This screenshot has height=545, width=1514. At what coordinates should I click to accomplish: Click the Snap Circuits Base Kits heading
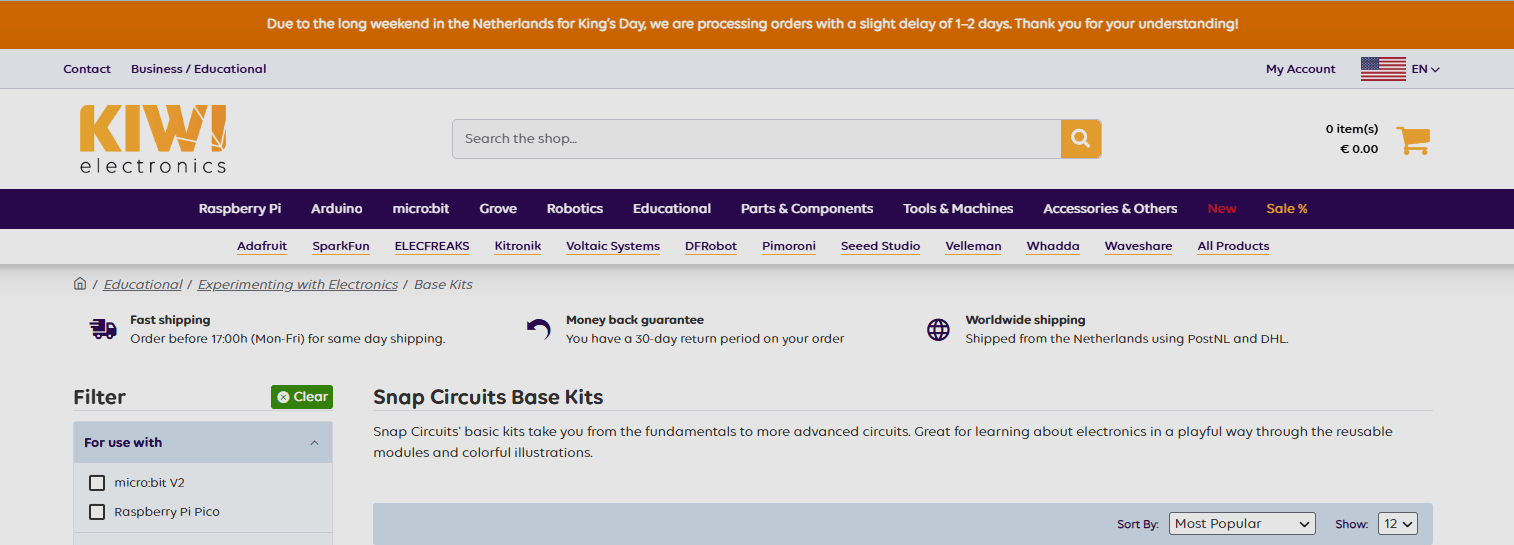[488, 397]
